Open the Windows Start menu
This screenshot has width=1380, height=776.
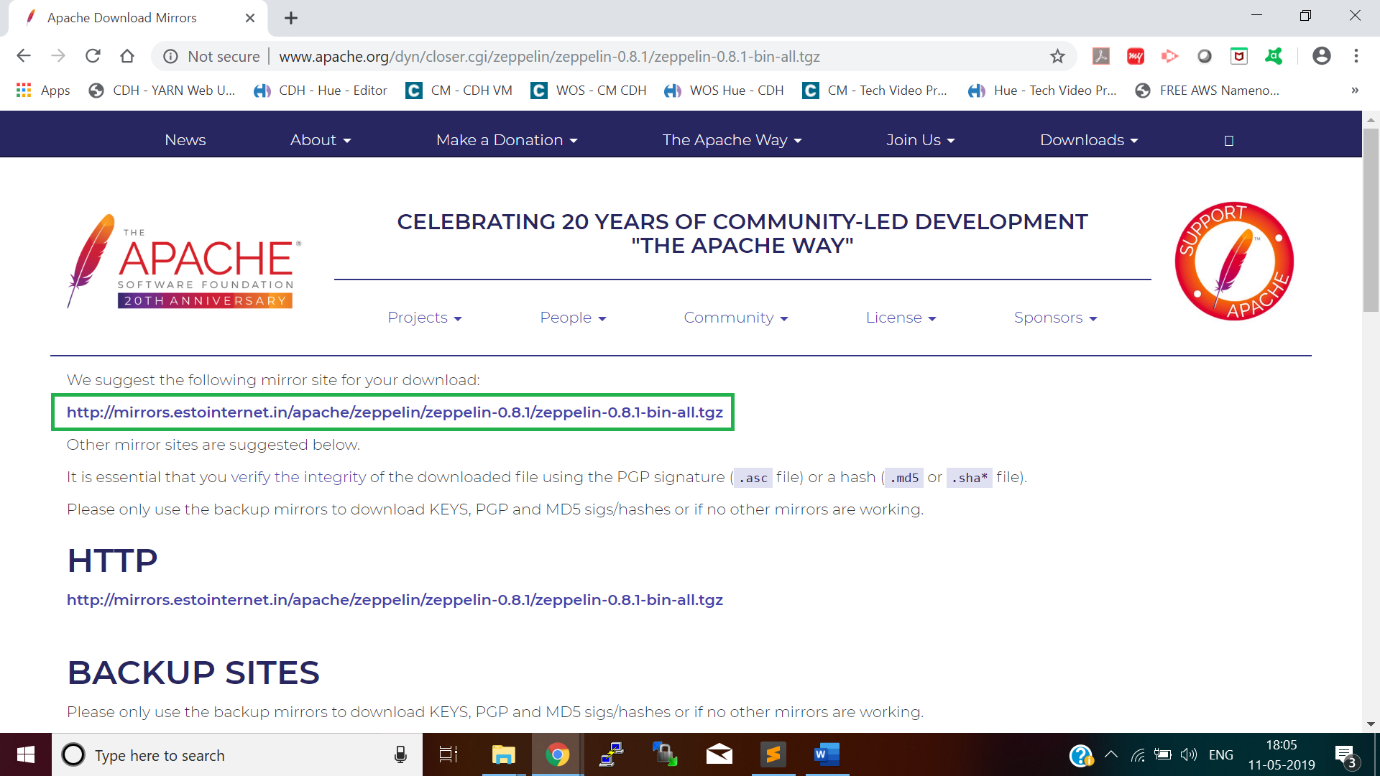[x=24, y=755]
